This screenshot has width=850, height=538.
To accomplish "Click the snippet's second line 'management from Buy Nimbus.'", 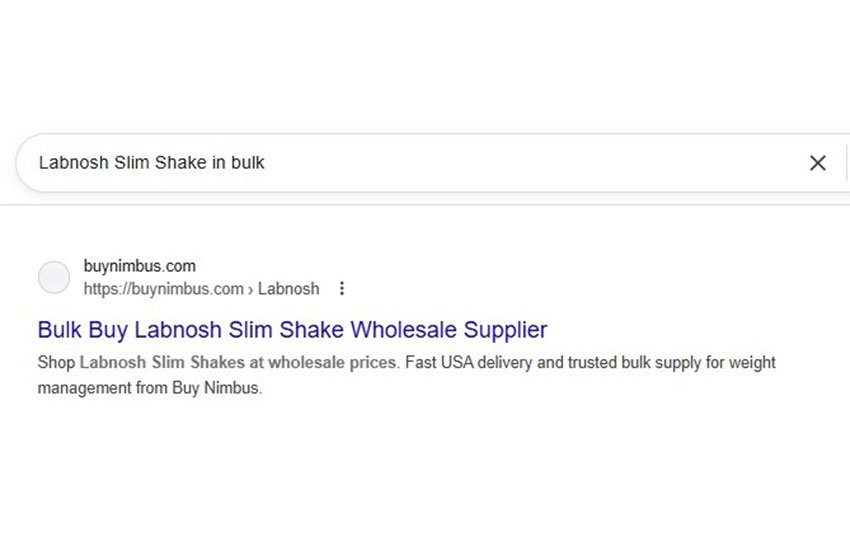I will 149,388.
